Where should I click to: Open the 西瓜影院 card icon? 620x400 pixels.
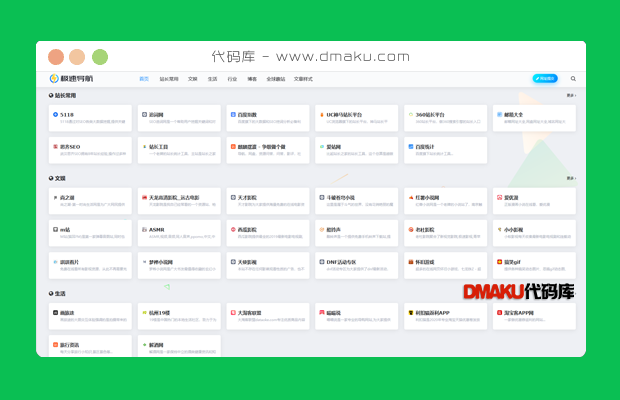pos(233,229)
